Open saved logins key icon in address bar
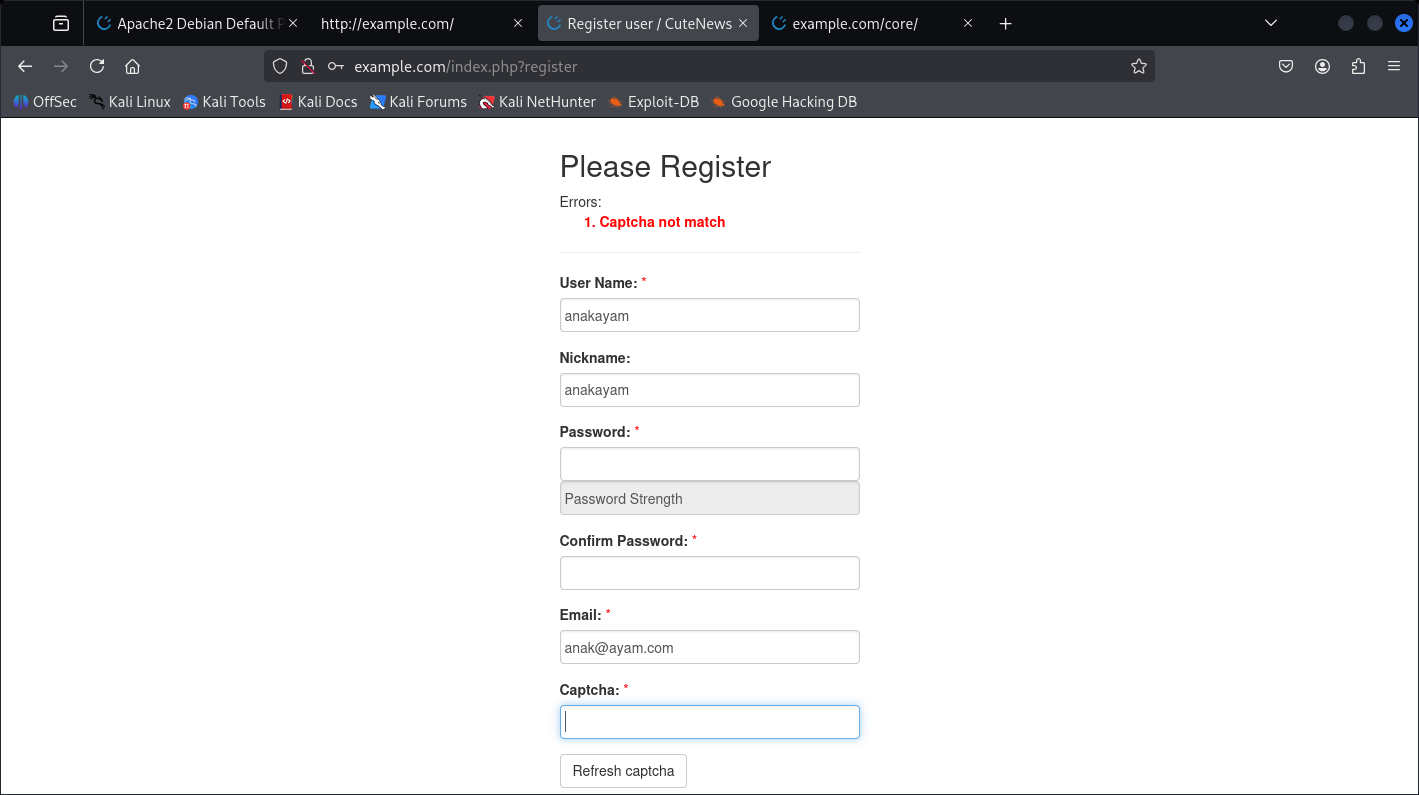 (336, 66)
